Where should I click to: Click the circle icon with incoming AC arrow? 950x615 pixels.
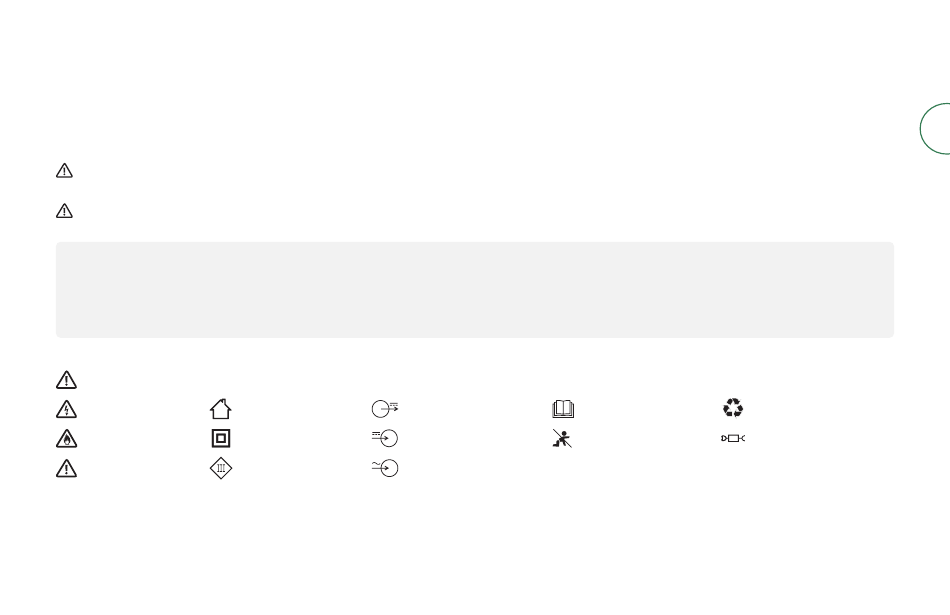[x=385, y=467]
